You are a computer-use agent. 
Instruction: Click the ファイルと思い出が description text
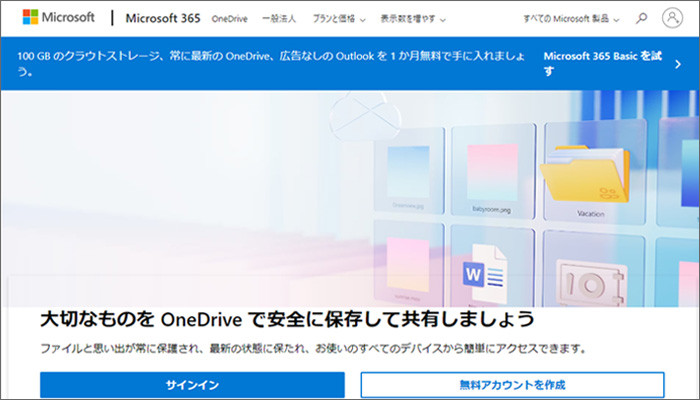pyautogui.click(x=313, y=348)
